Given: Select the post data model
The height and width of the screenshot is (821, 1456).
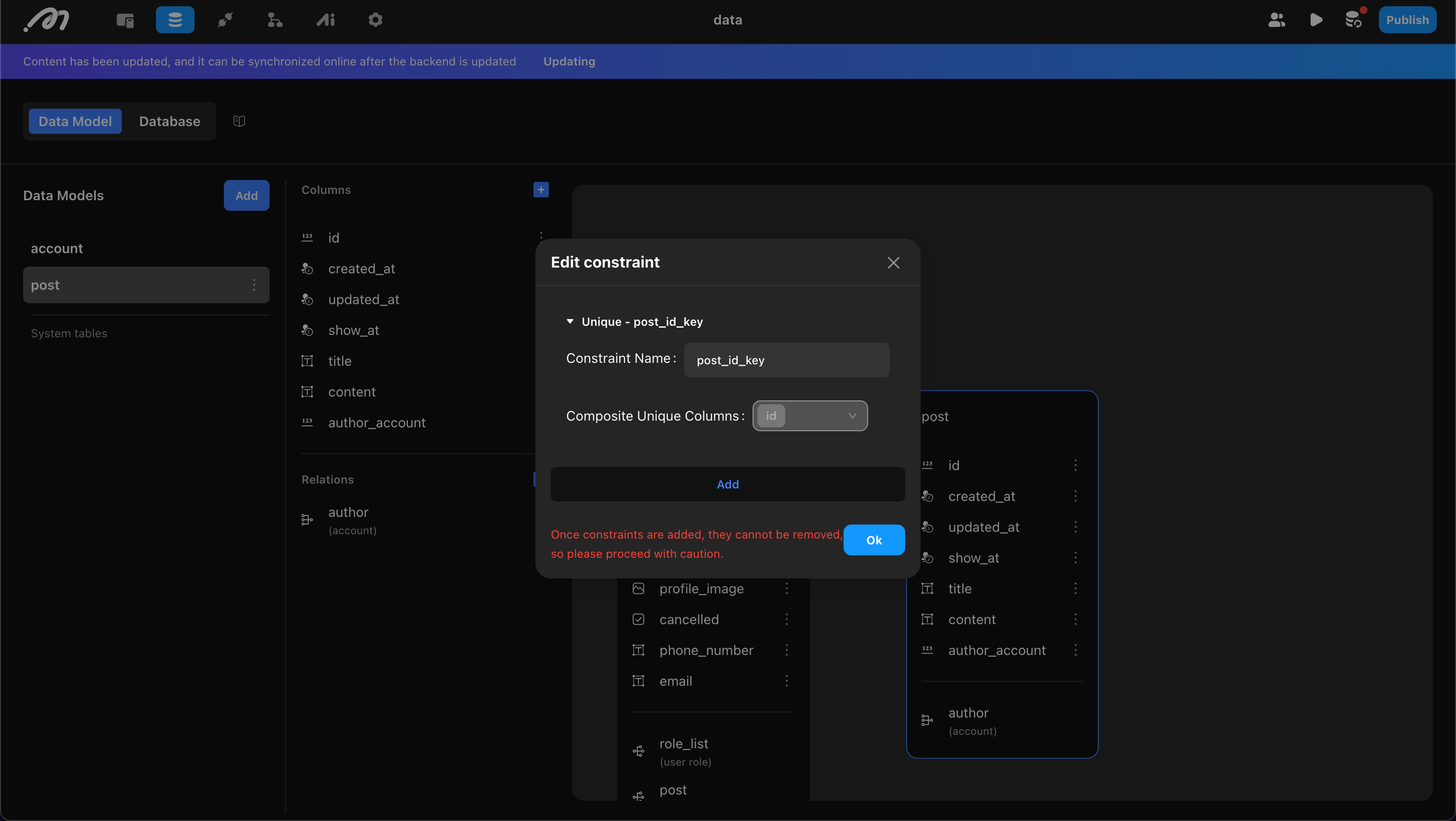Looking at the screenshot, I should click(146, 285).
